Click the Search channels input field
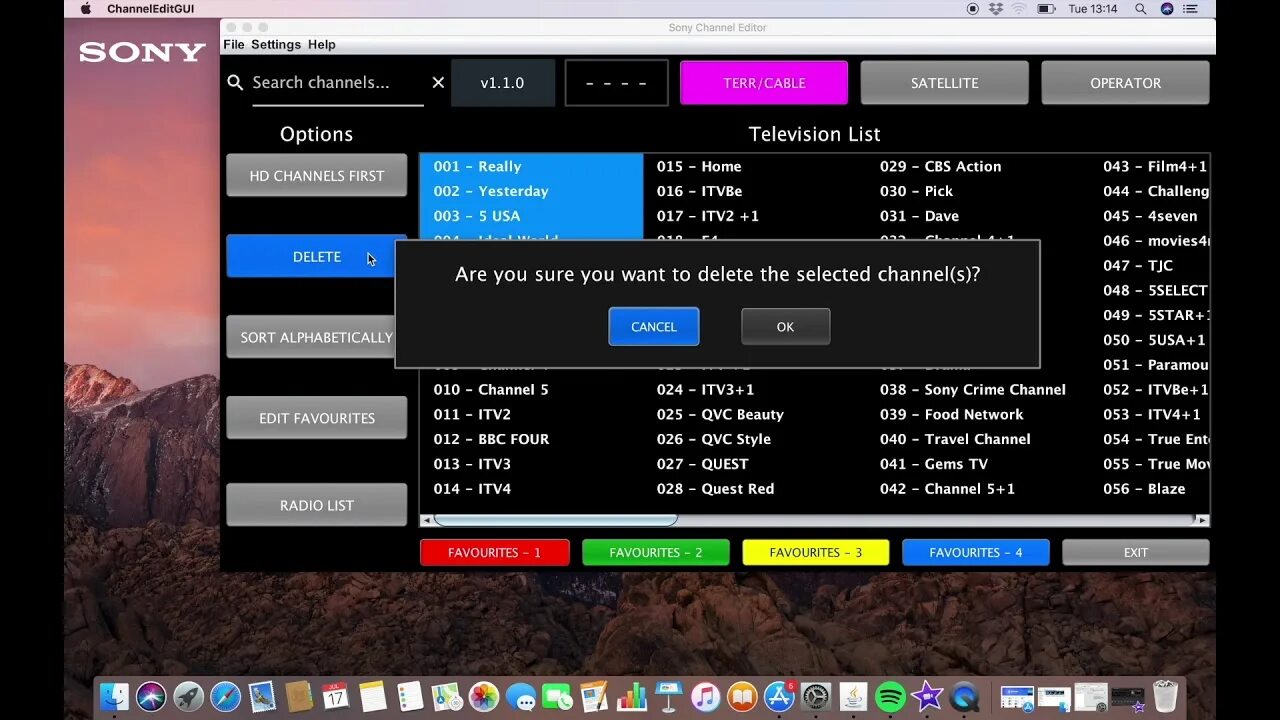Screen dimensions: 1280x720 336,83
